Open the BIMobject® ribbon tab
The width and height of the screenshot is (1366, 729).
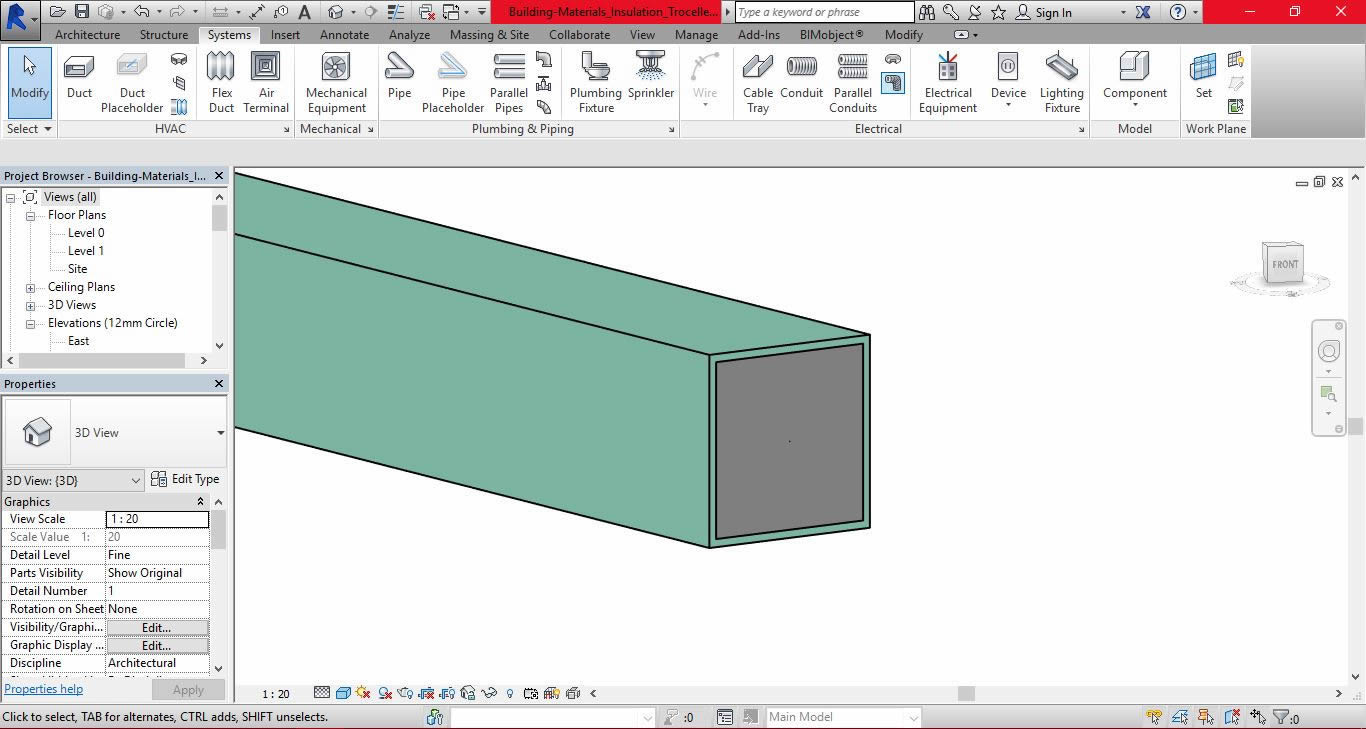pos(831,34)
